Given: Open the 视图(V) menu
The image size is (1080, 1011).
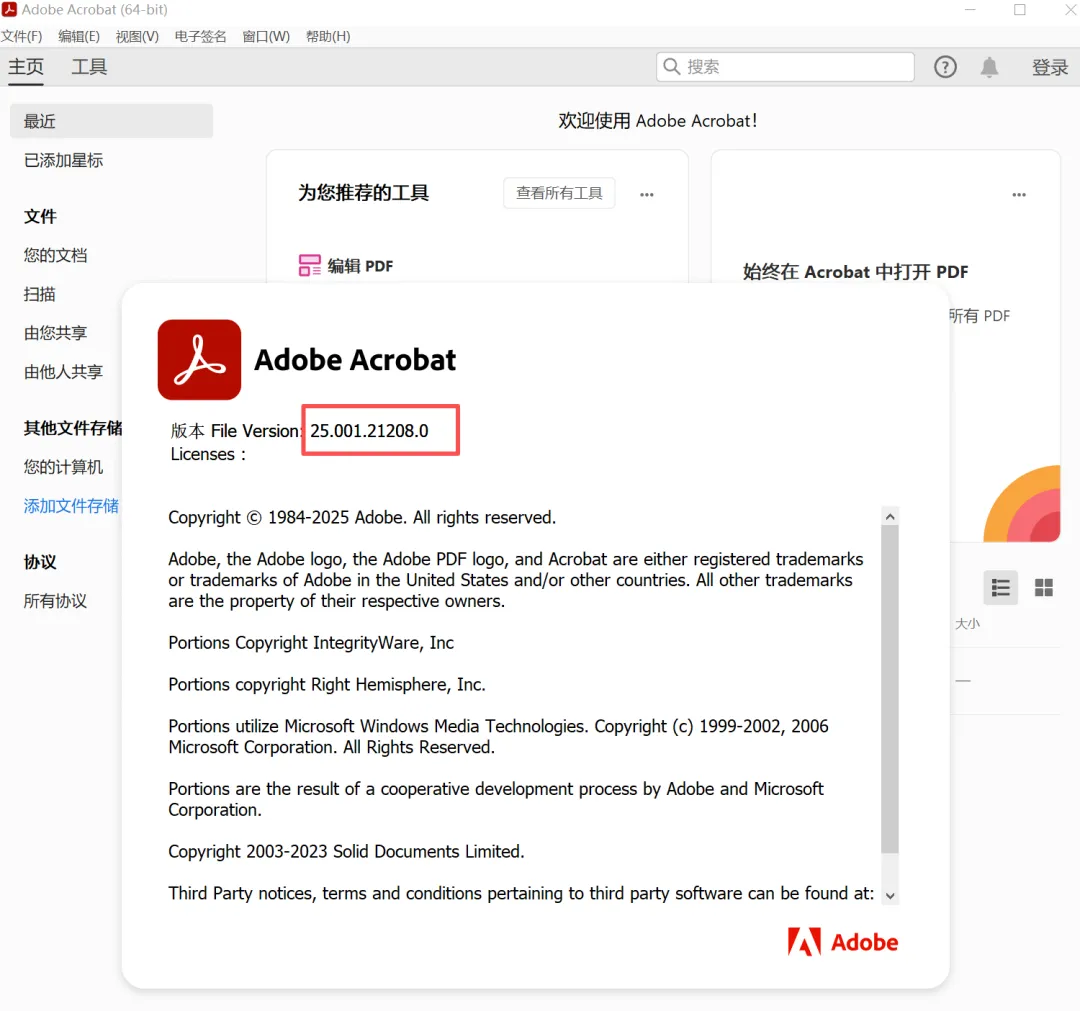Looking at the screenshot, I should click(137, 37).
